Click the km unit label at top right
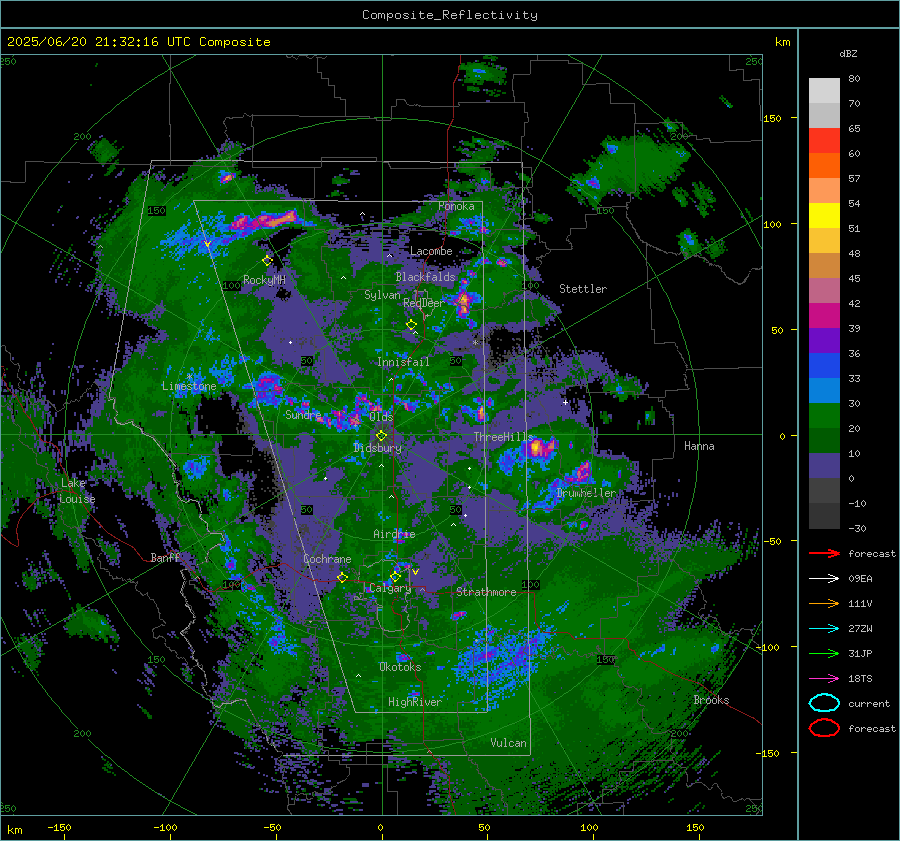This screenshot has width=900, height=841. (782, 42)
